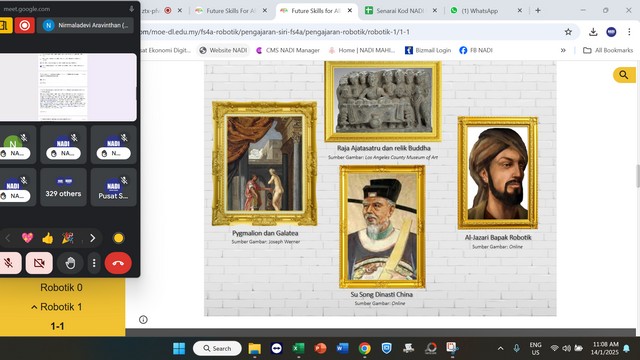Show next emoji reactions with arrow

(93, 238)
